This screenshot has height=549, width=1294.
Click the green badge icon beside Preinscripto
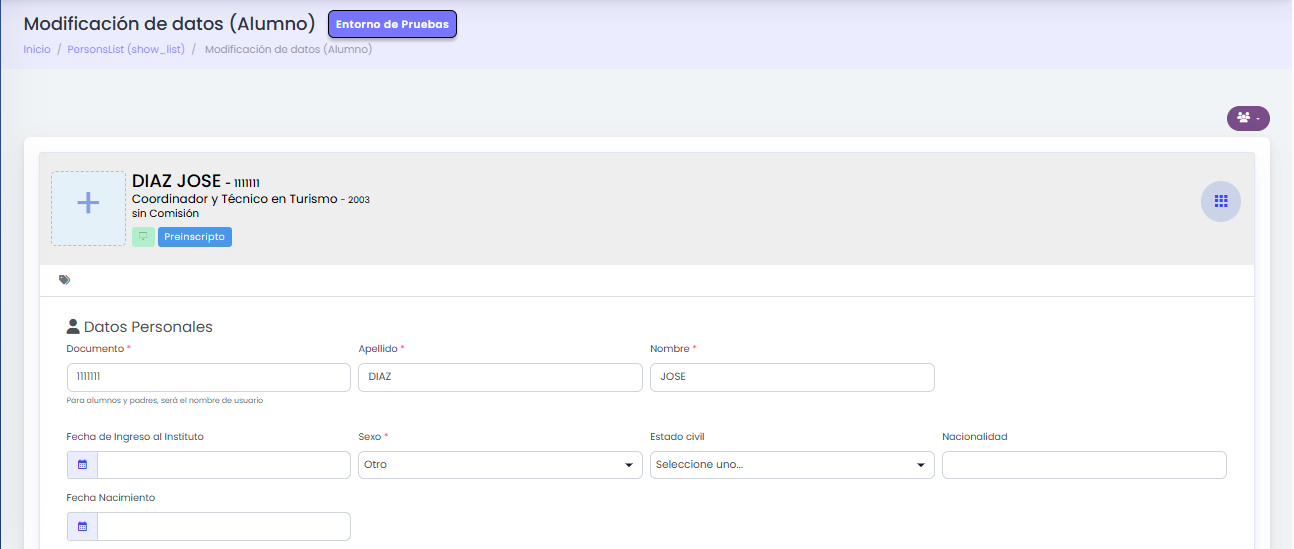click(143, 237)
